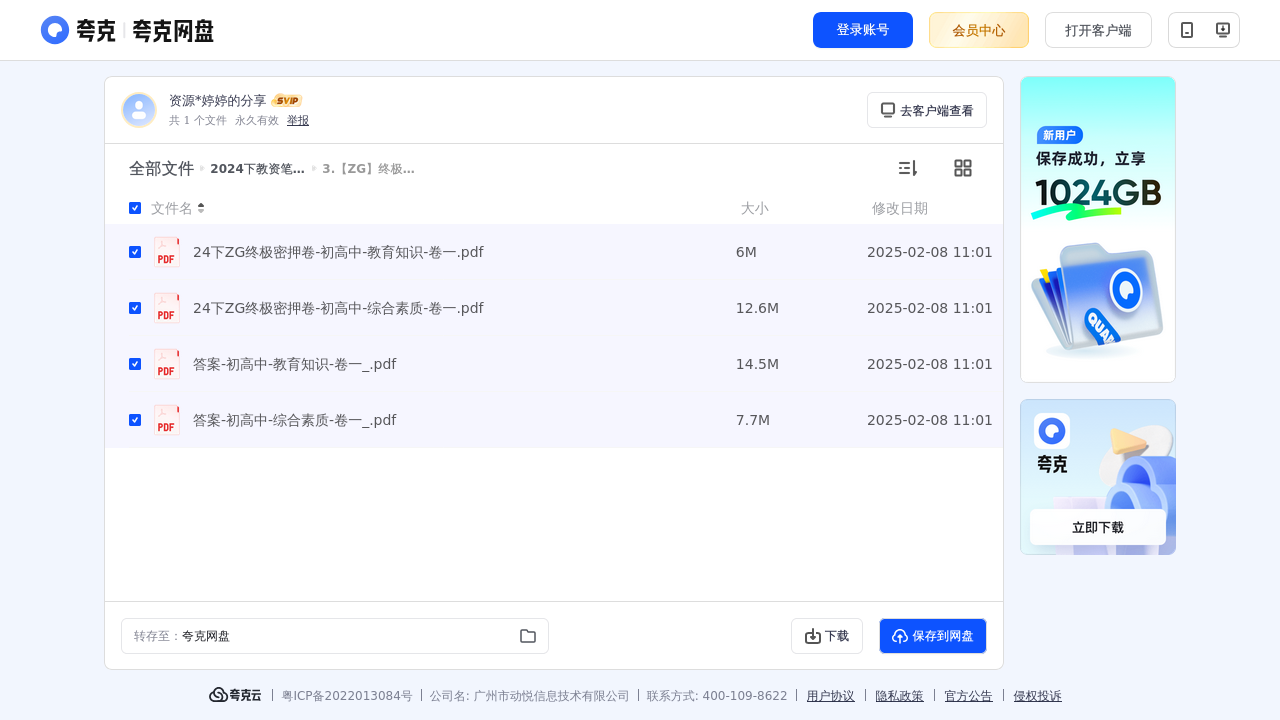Click the 下载 button

click(827, 636)
